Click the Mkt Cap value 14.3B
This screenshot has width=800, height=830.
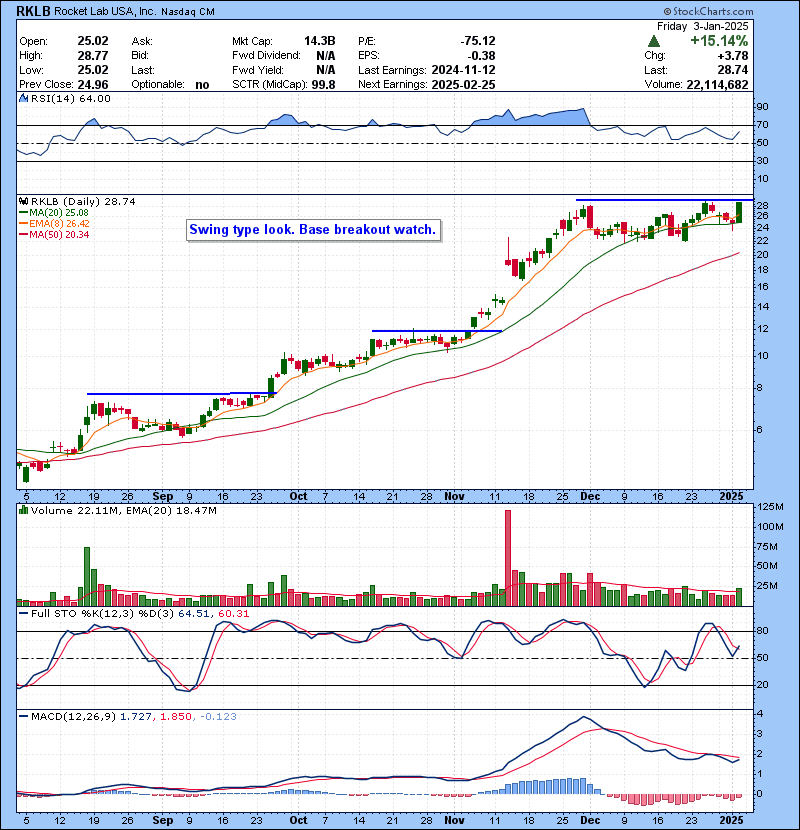tap(319, 41)
